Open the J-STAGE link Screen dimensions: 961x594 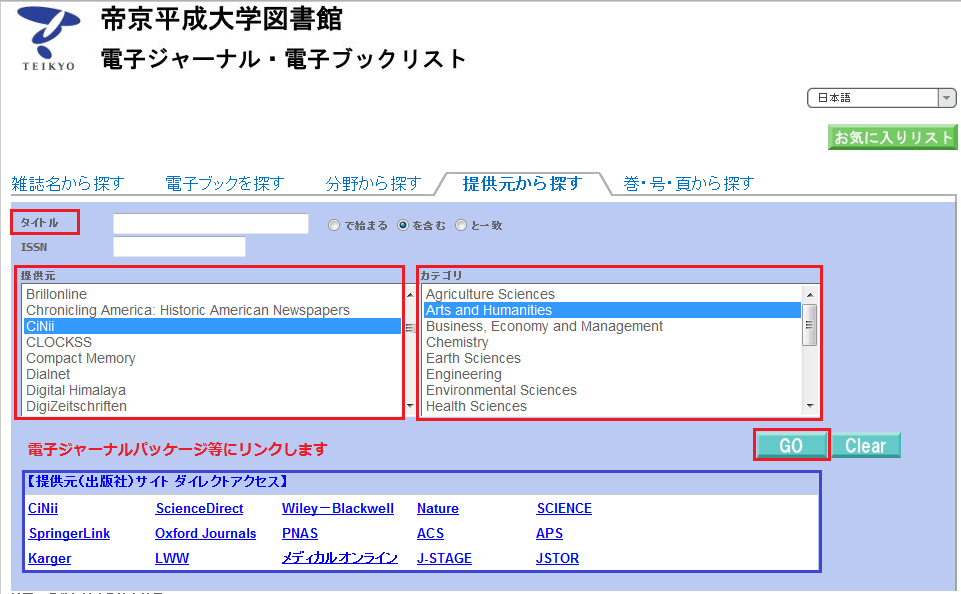[x=444, y=558]
